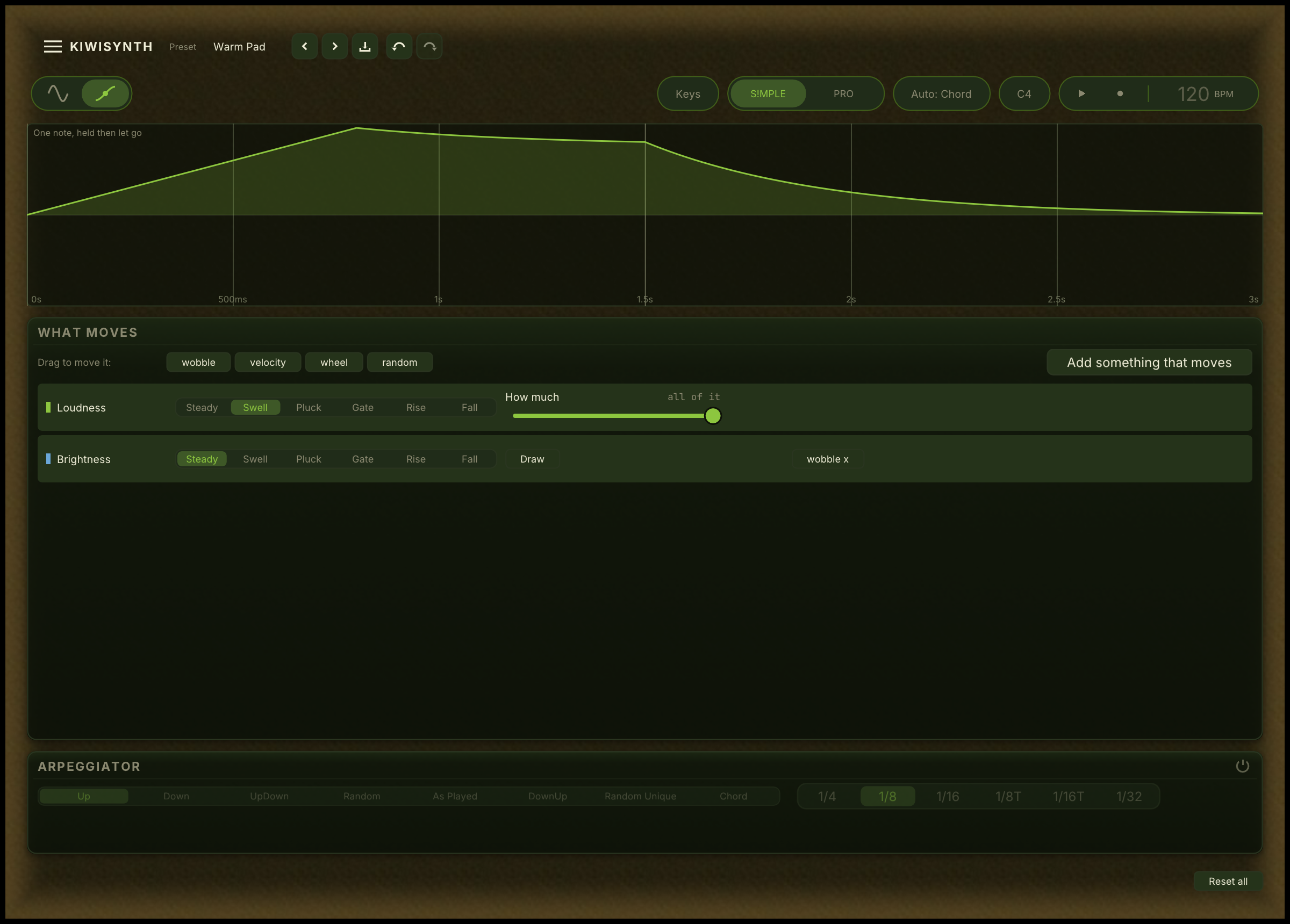1290x924 pixels.
Task: Click the 120 BPM tempo field
Action: (x=1205, y=94)
